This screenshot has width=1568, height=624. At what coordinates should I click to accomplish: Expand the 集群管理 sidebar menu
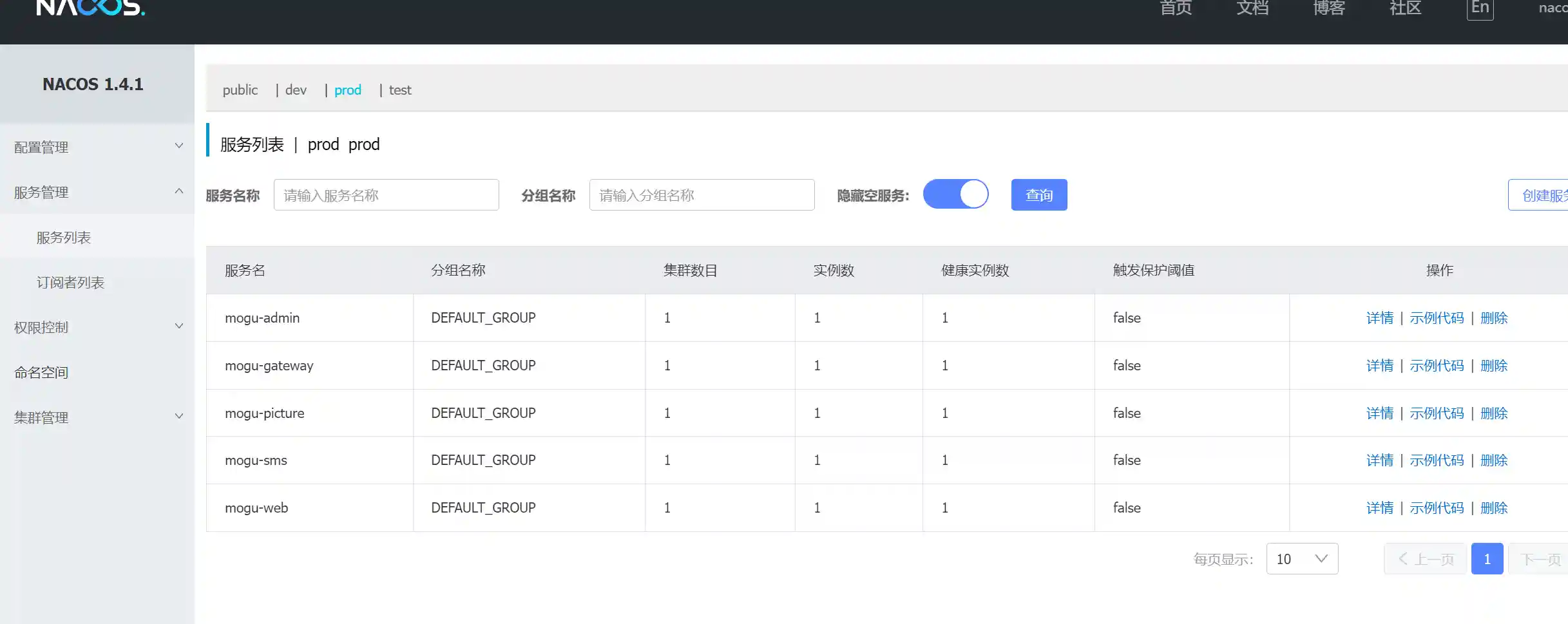(x=97, y=417)
